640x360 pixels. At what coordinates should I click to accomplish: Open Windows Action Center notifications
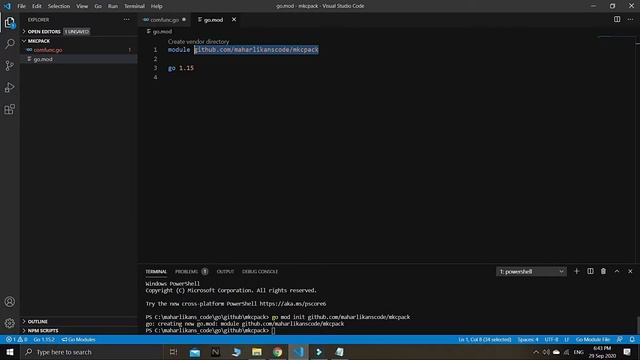[627, 352]
